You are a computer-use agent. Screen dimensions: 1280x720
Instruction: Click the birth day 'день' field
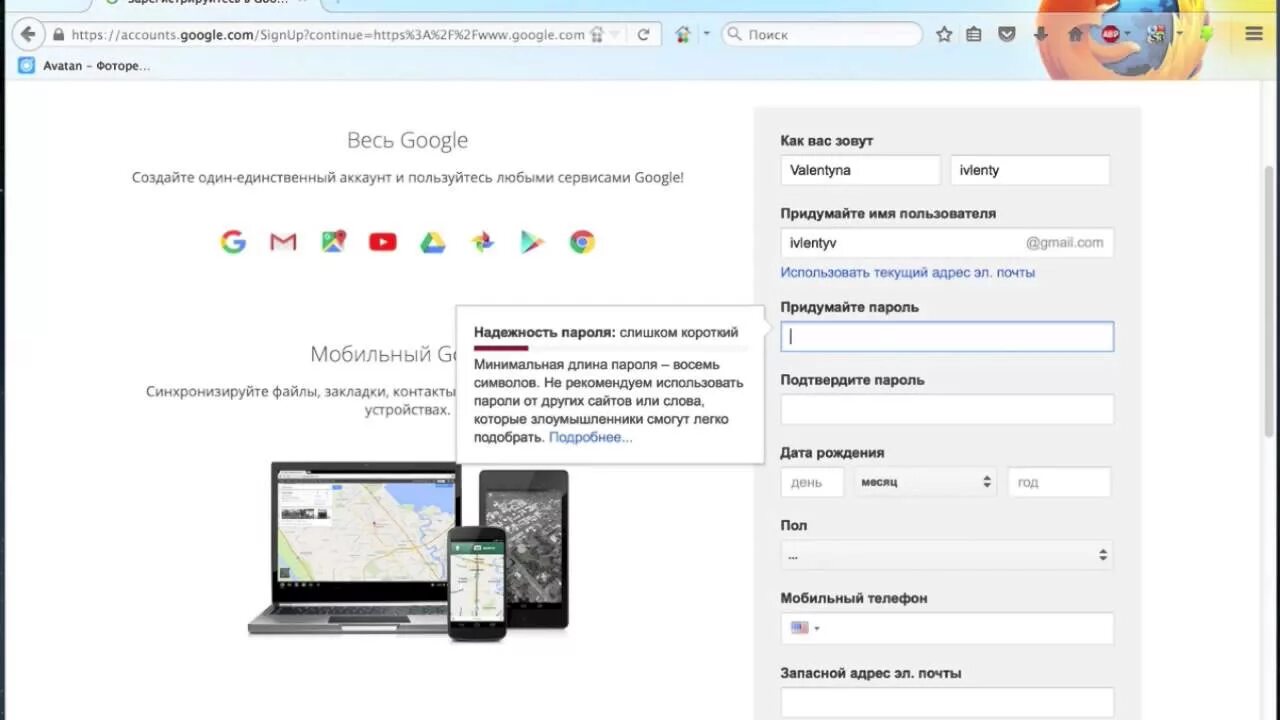click(812, 482)
